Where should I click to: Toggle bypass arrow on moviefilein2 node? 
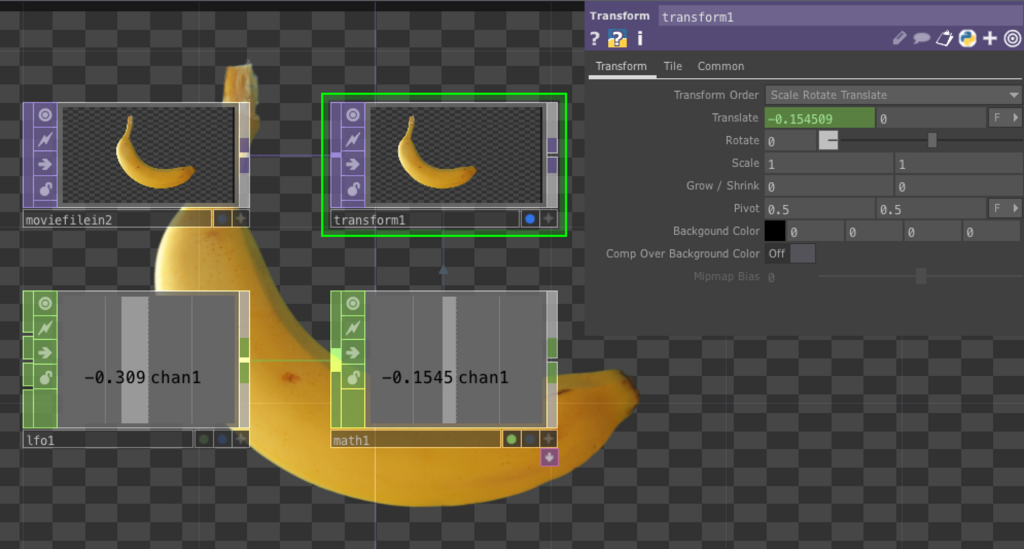coord(45,165)
